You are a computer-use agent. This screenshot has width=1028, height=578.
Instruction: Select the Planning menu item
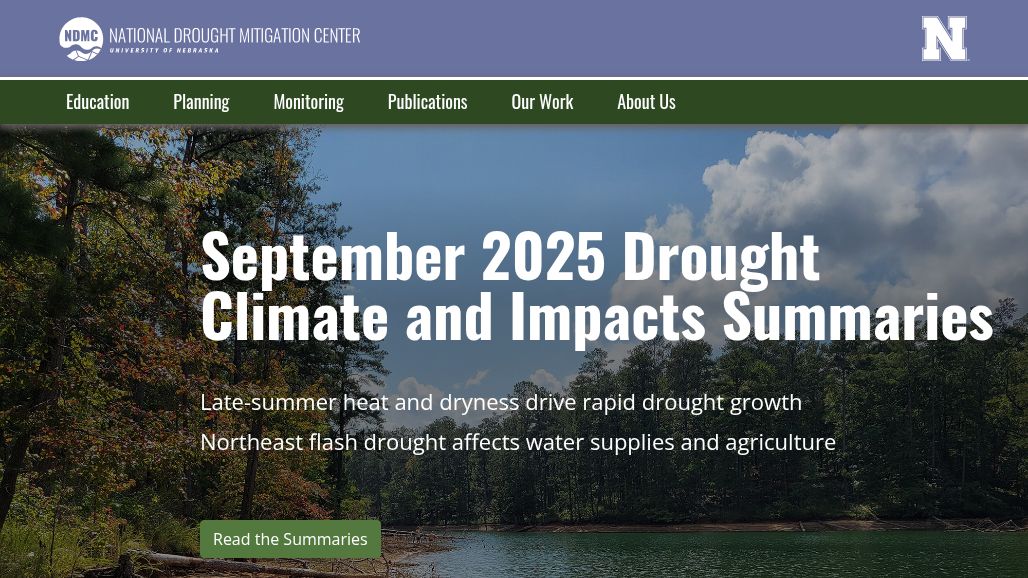pos(201,102)
